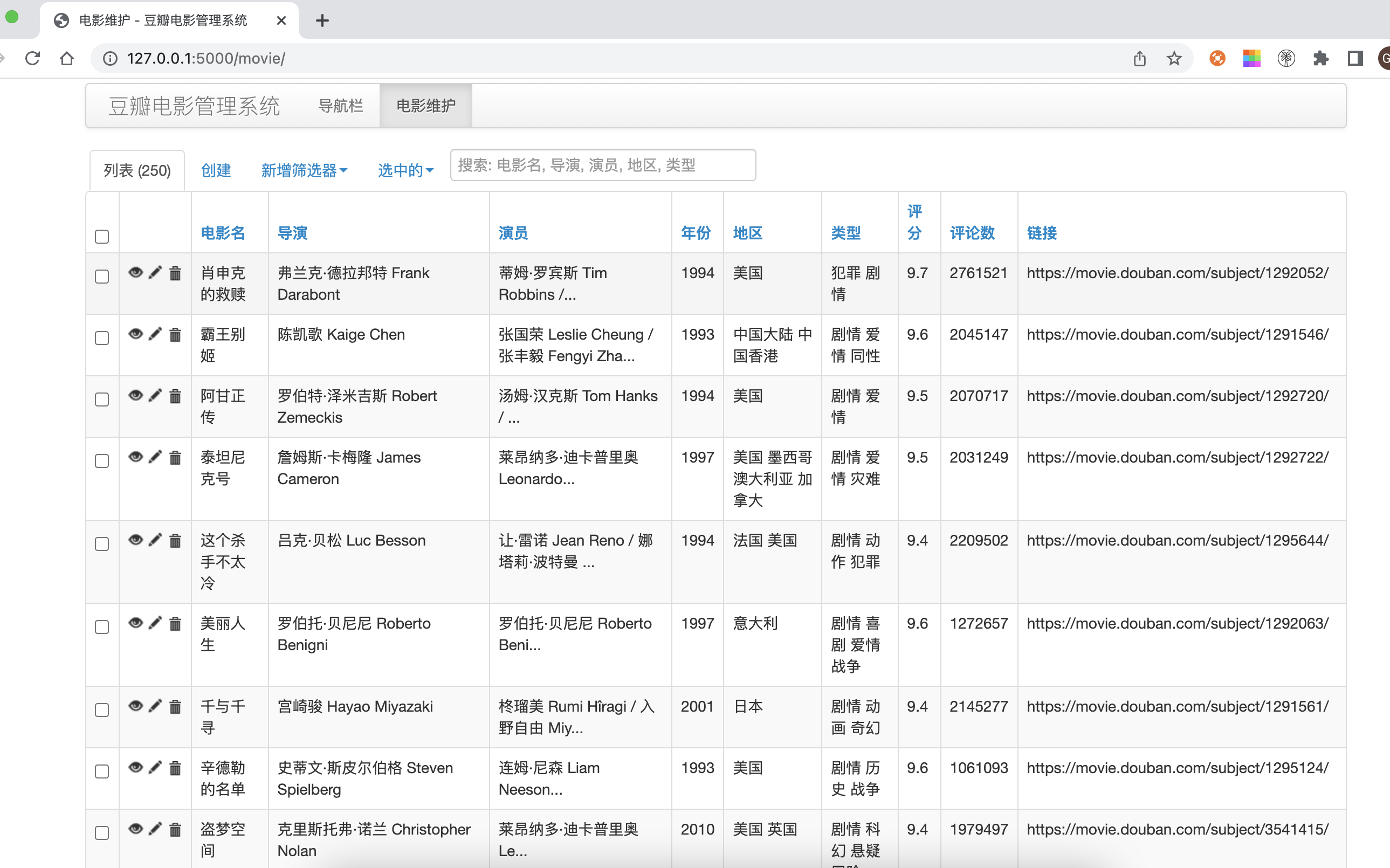
Task: Open the 选中的 actions dropdown
Action: pyautogui.click(x=405, y=170)
